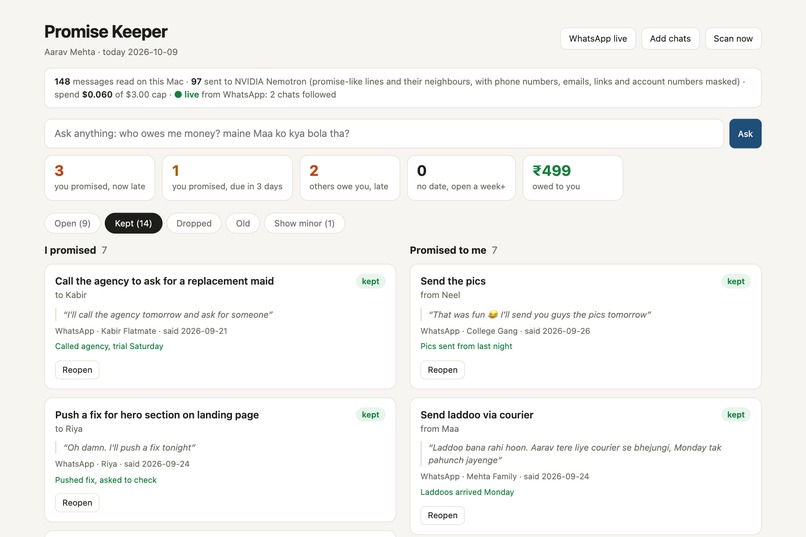Click kept badge on Send laddoo card

pyautogui.click(x=736, y=415)
